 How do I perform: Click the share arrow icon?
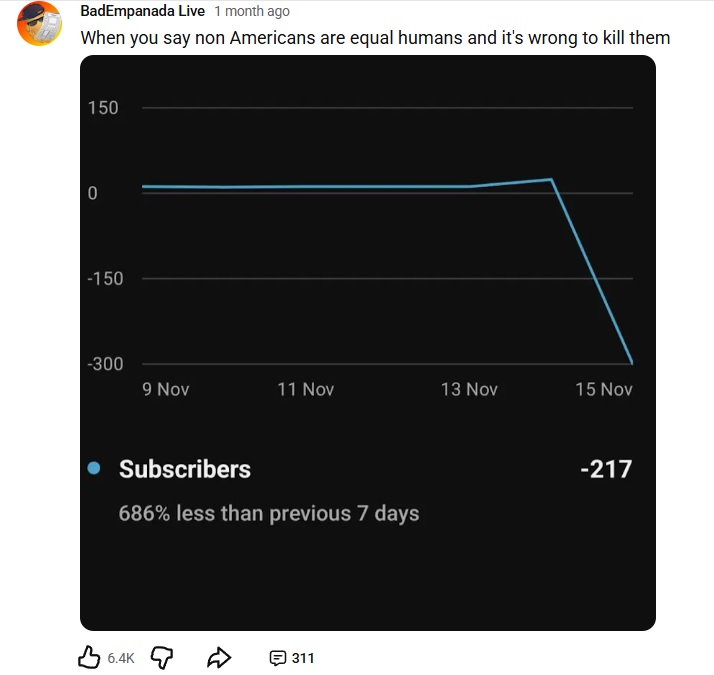coord(218,657)
